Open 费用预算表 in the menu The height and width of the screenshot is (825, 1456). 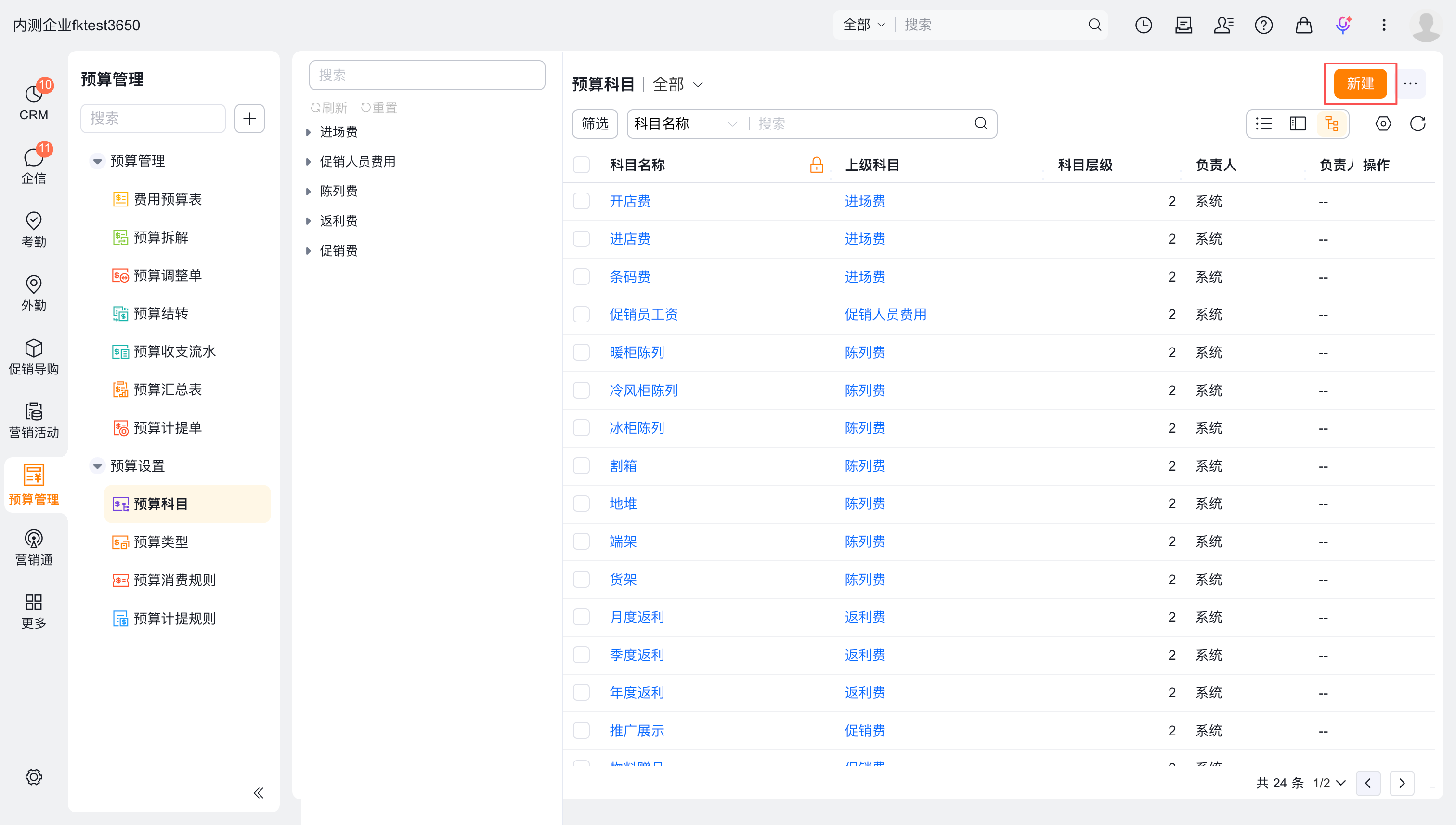click(167, 199)
